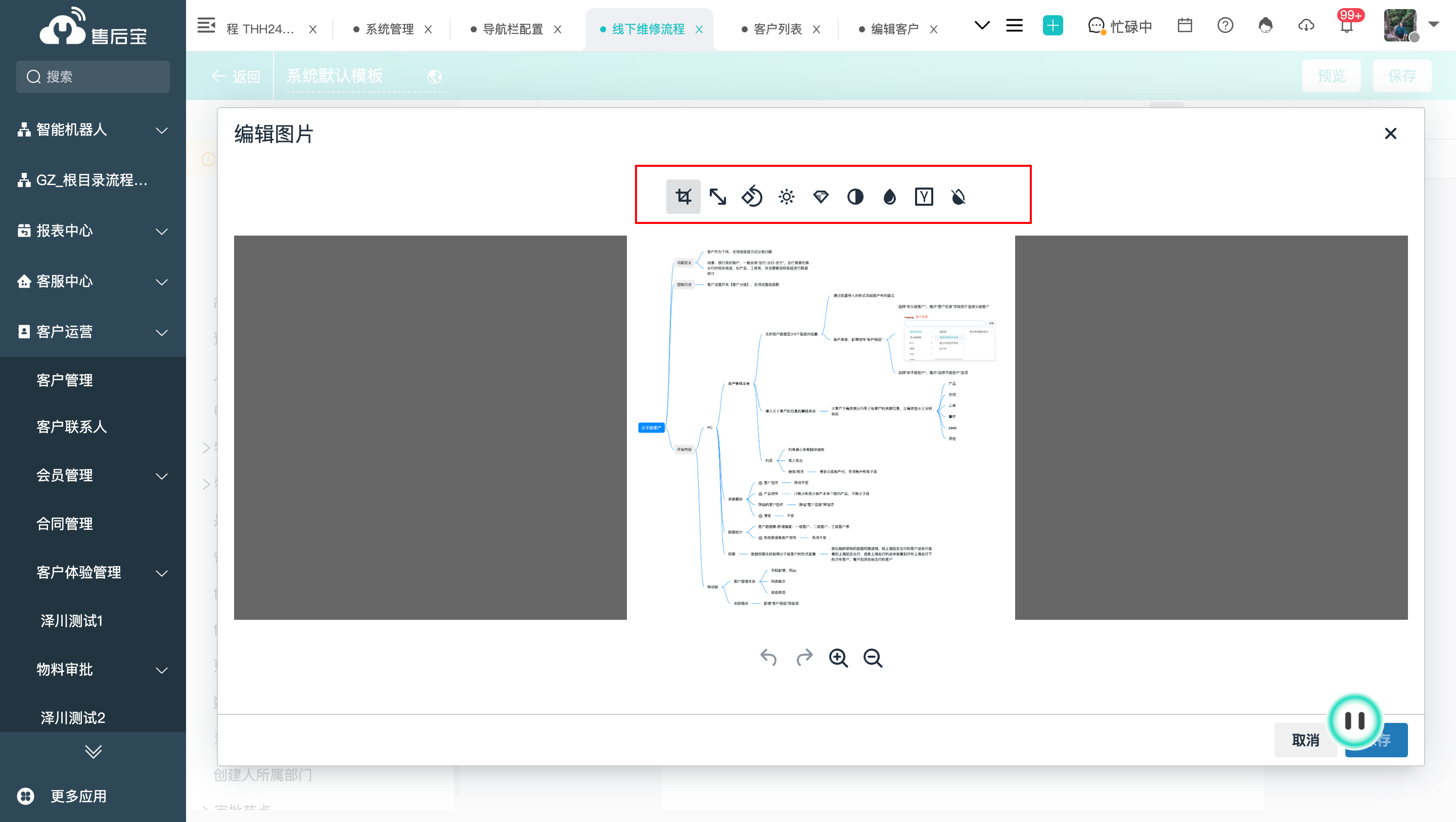Select the crossed-out droplet tool

click(959, 197)
